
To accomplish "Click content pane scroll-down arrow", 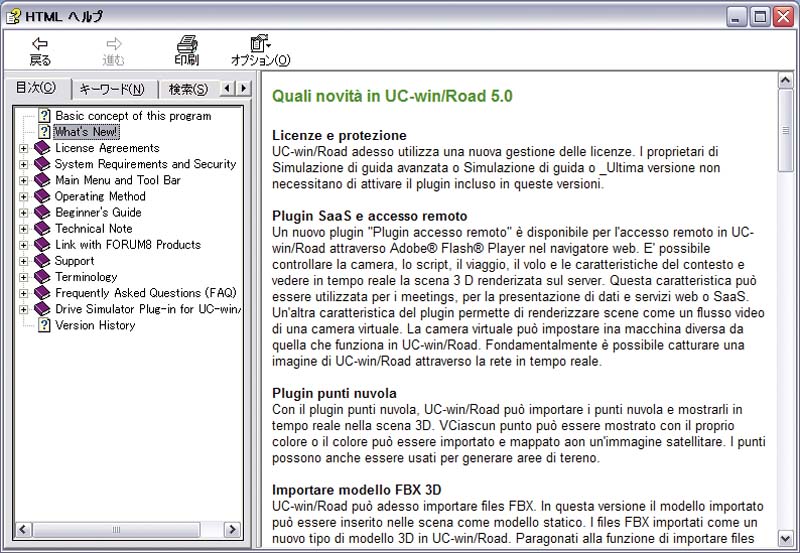I will point(785,538).
